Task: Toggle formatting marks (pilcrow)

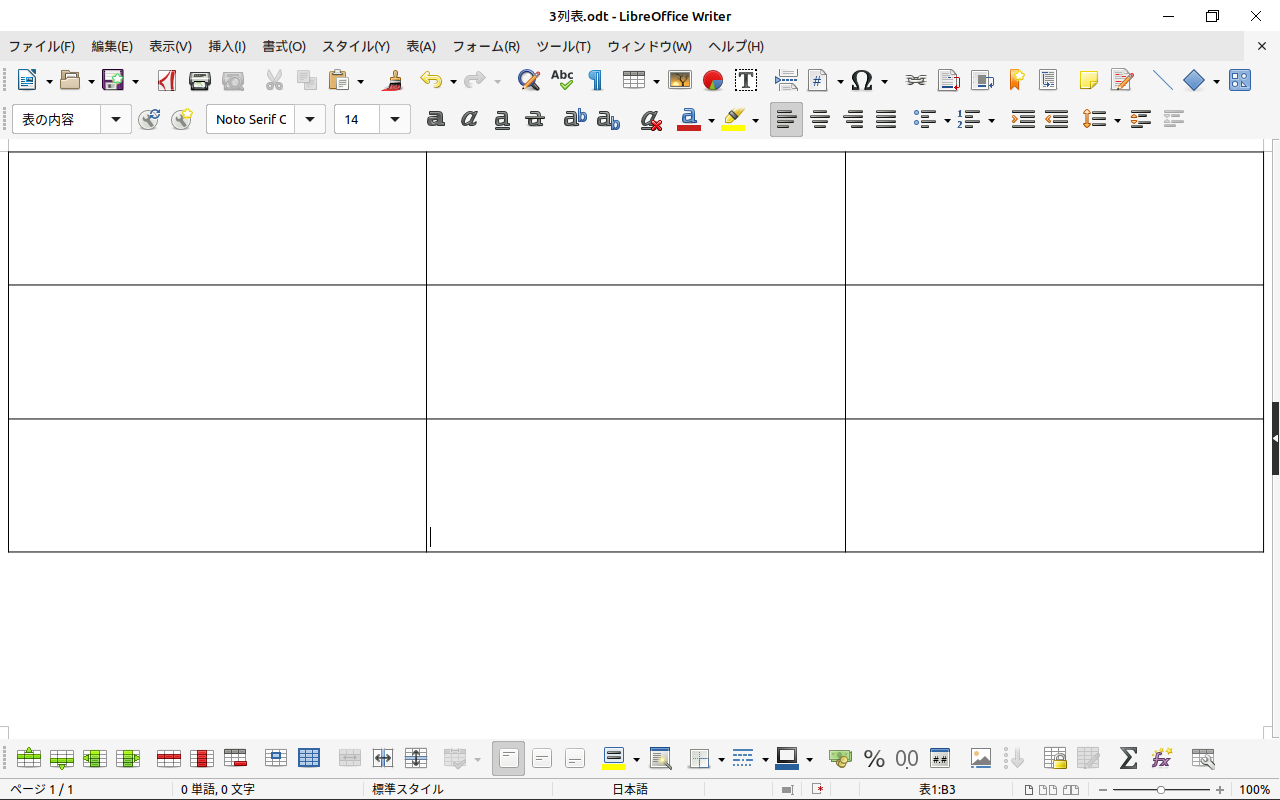Action: point(596,80)
